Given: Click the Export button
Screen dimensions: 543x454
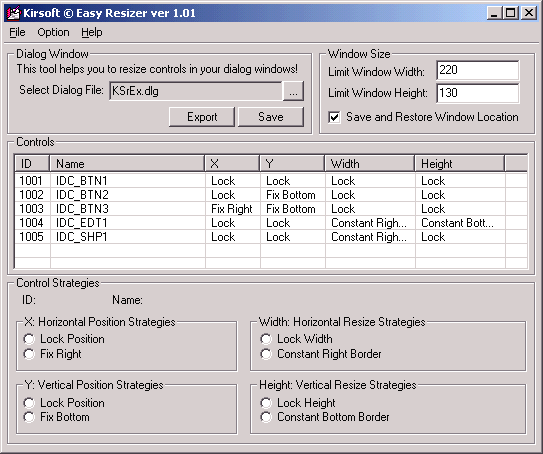Looking at the screenshot, I should tap(202, 117).
